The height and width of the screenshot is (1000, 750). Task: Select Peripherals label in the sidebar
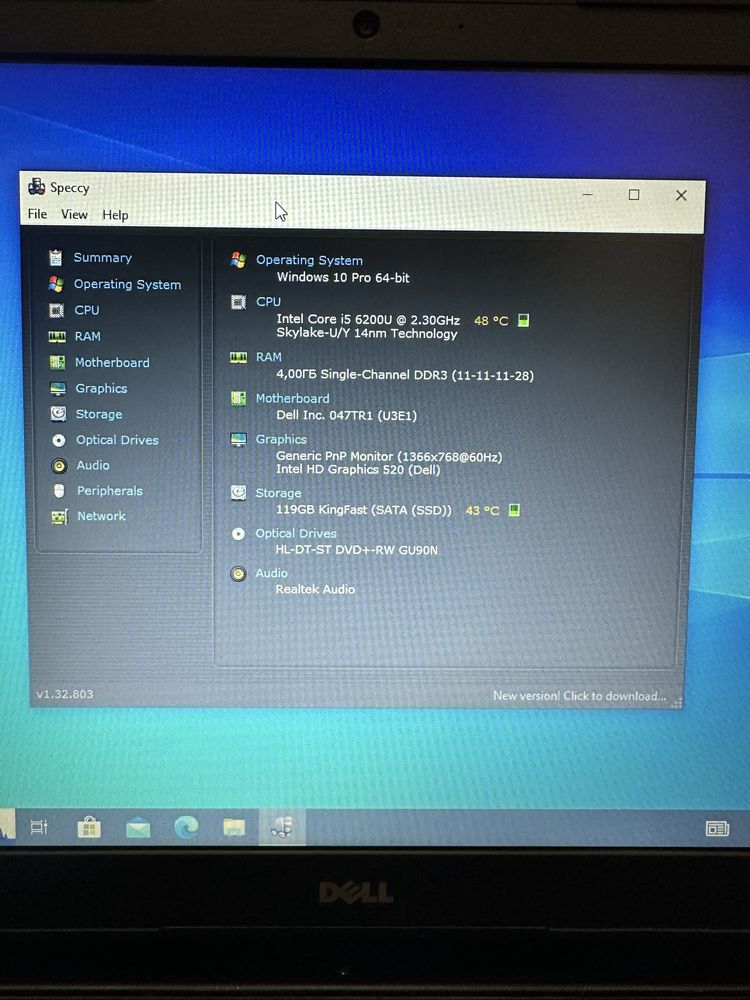click(110, 490)
